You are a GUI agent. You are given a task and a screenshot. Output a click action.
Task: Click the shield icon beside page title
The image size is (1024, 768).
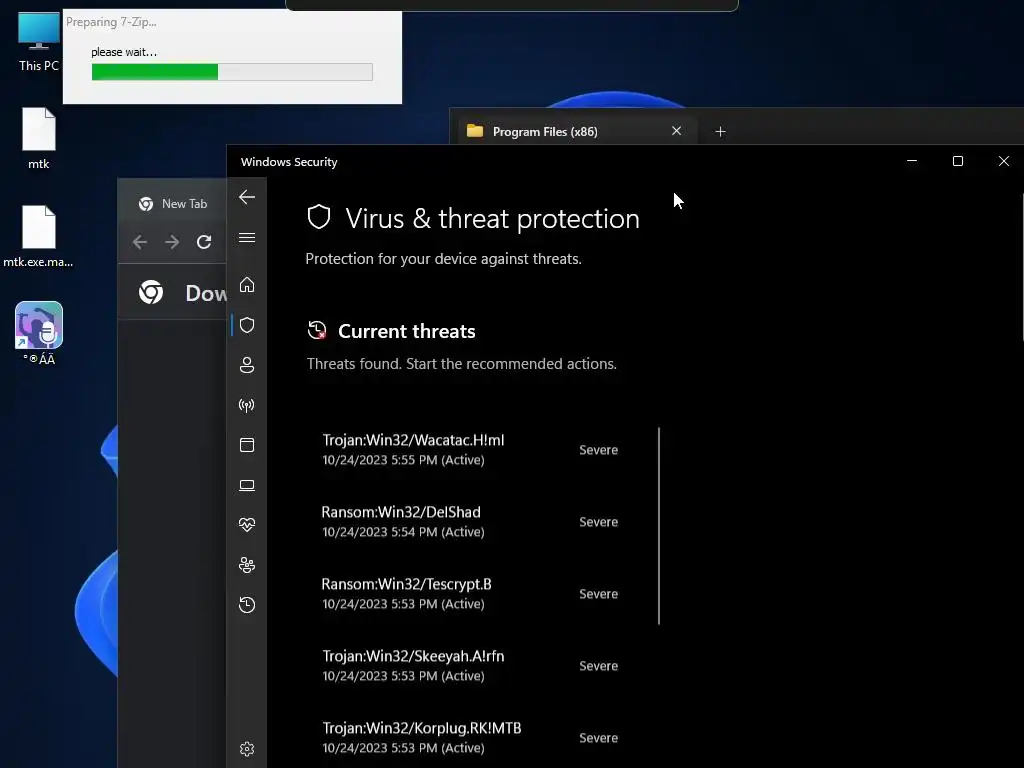pos(319,217)
